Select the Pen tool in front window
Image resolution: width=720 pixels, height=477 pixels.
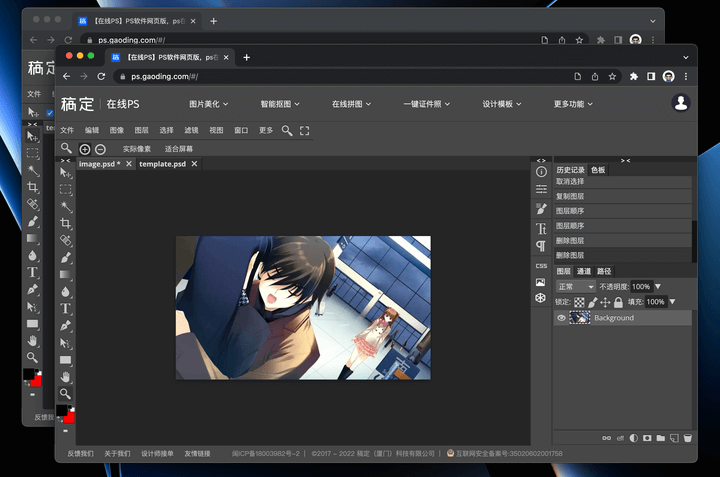(x=66, y=325)
